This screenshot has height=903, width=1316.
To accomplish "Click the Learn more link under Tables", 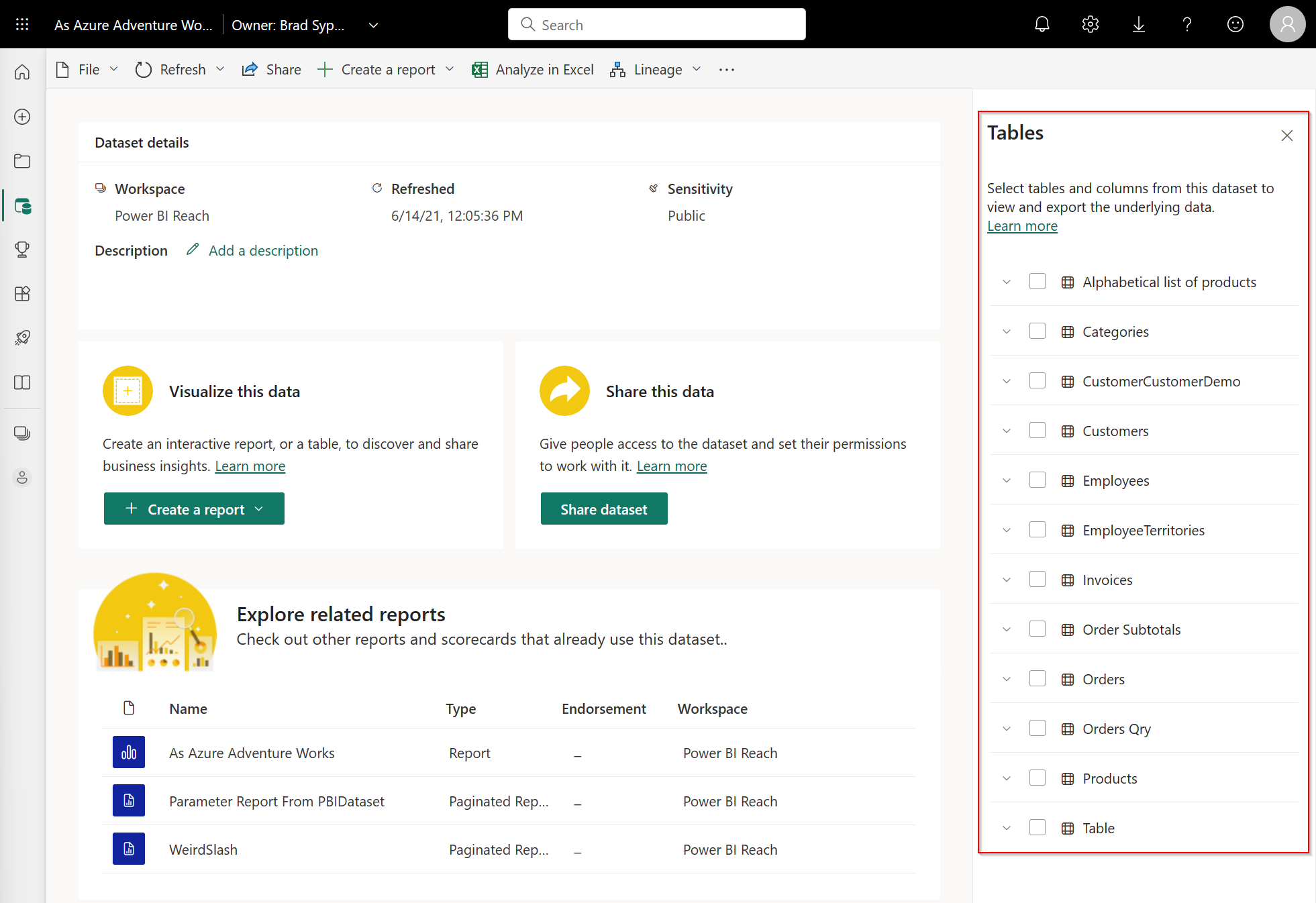I will pos(1021,225).
